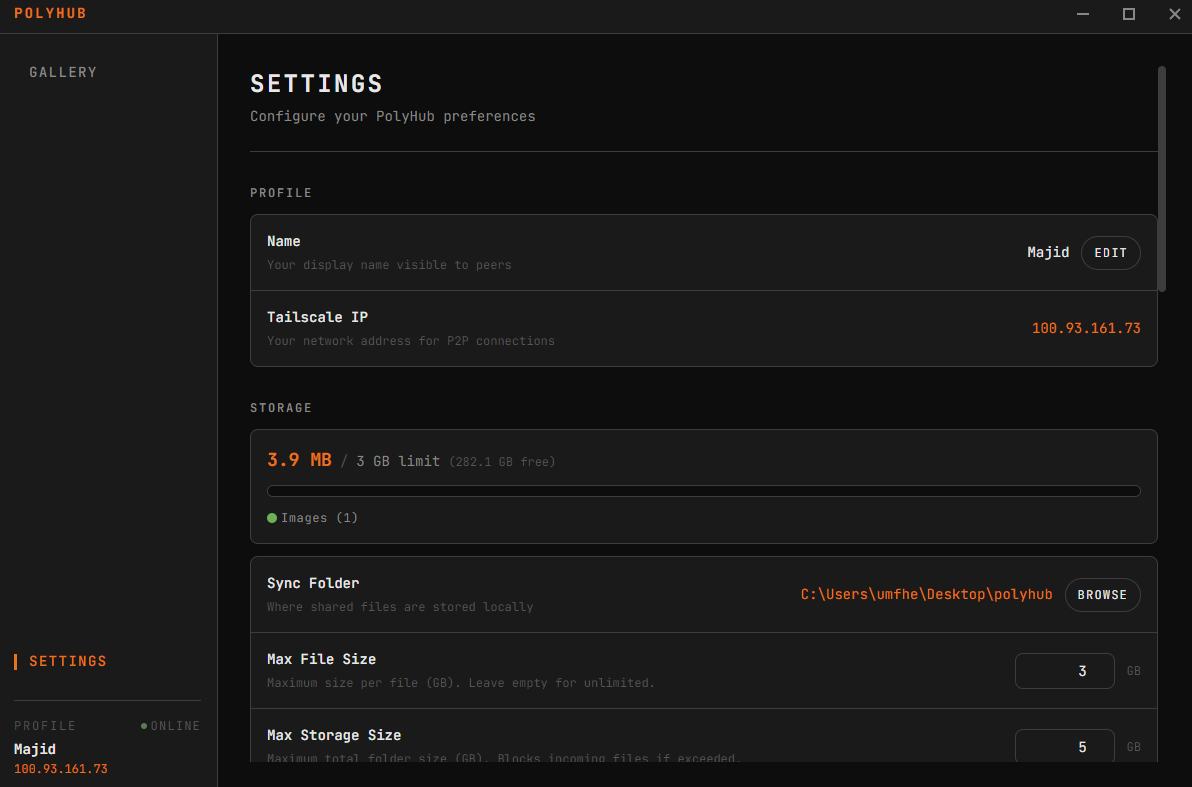1192x787 pixels.
Task: Select SETTINGS in the sidebar
Action: [x=67, y=661]
